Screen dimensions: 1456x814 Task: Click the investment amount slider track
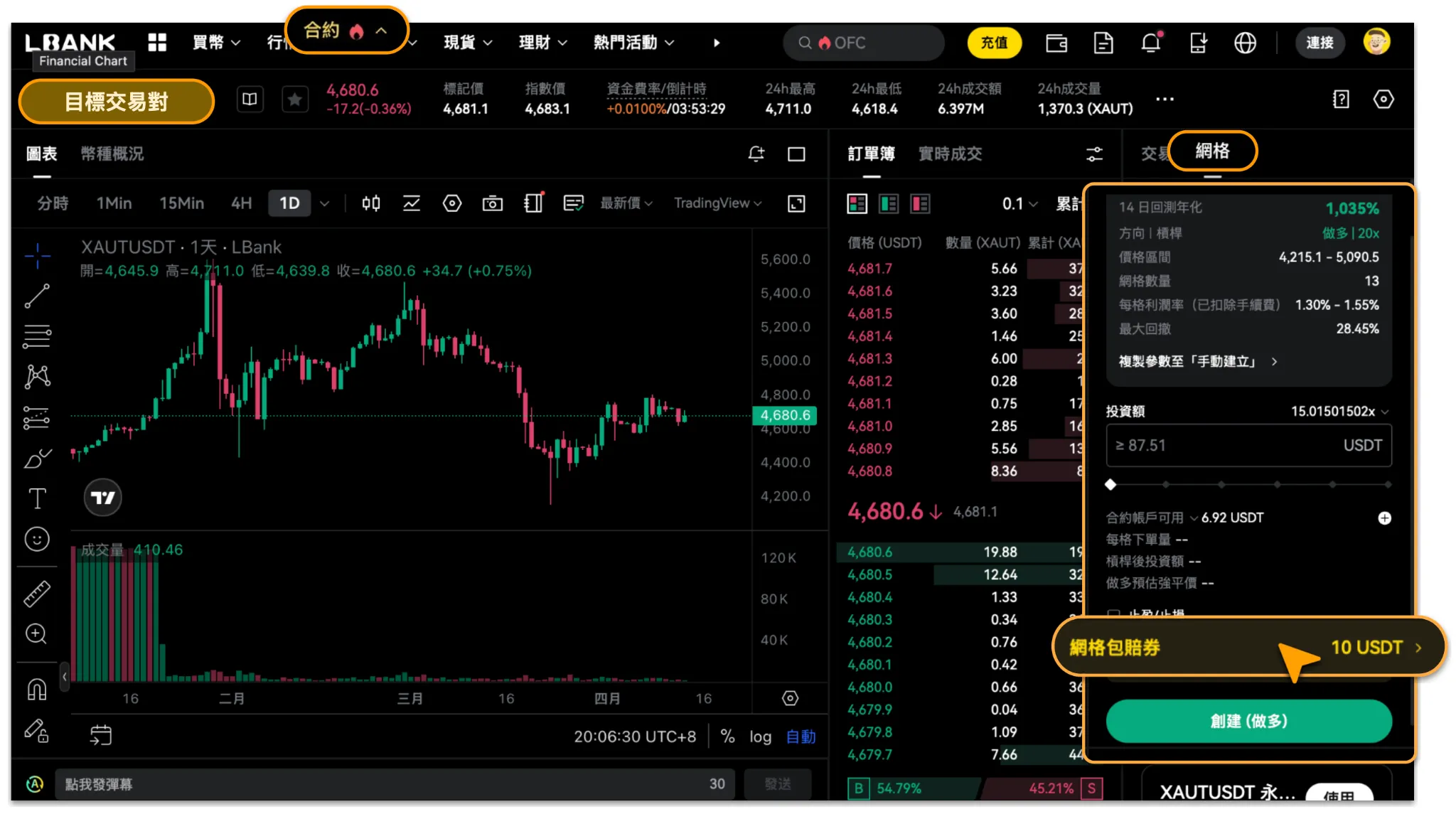coord(1248,485)
